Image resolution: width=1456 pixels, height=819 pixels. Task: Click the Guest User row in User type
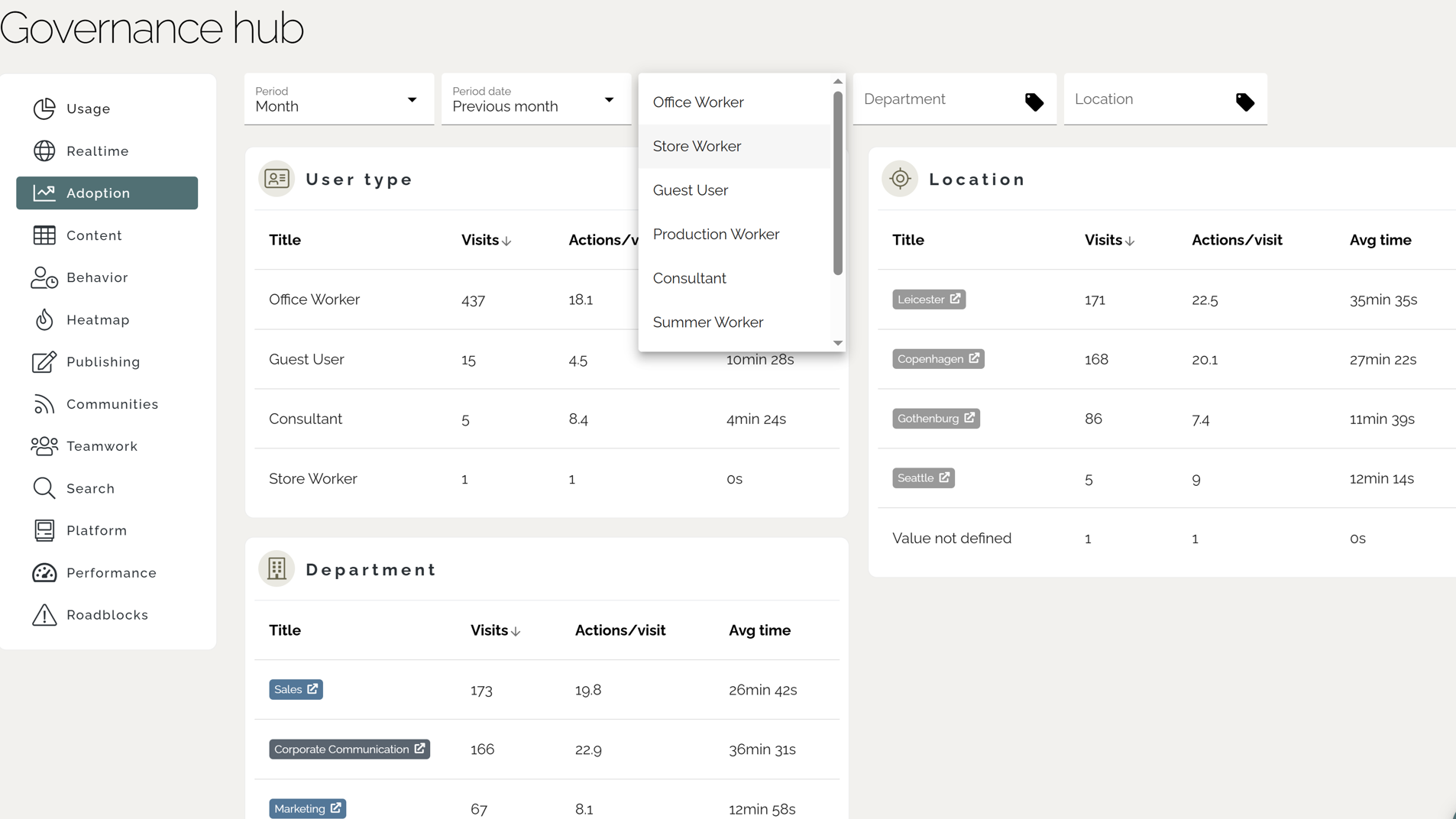[547, 359]
